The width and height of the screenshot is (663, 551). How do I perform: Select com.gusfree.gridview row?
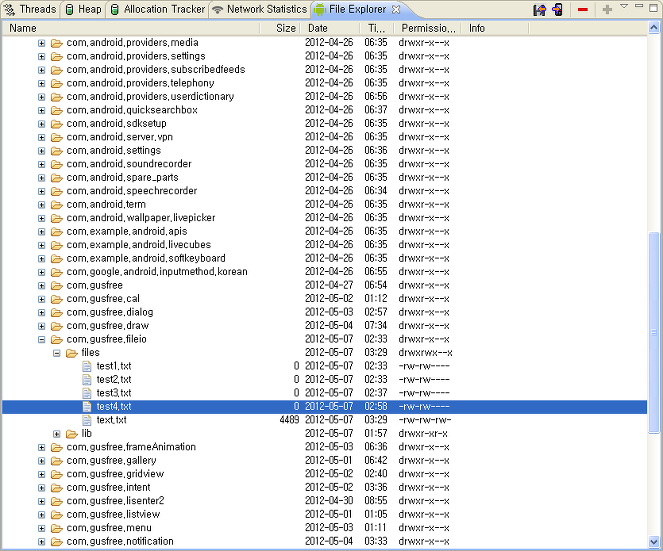325,474
